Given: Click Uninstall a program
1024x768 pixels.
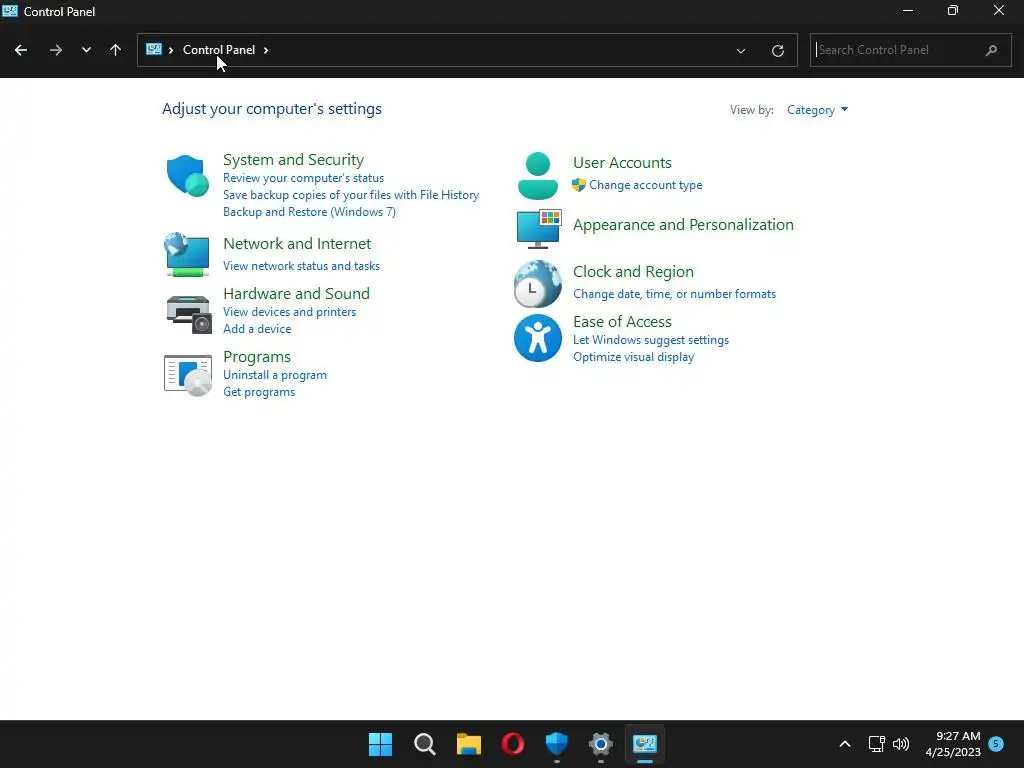Looking at the screenshot, I should pyautogui.click(x=275, y=376).
